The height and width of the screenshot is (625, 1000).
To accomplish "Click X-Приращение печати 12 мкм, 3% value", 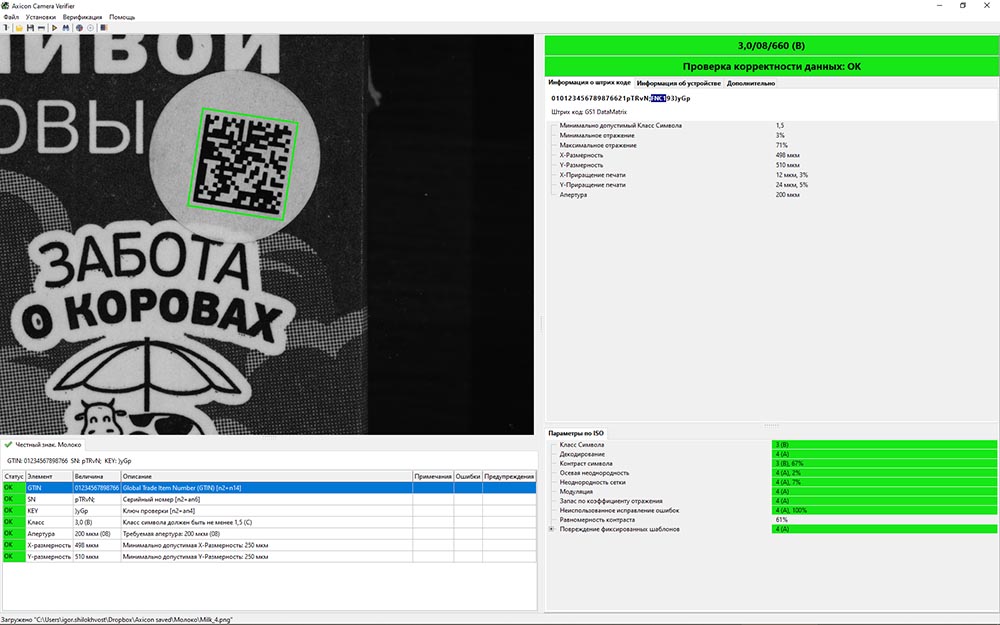I will click(792, 175).
